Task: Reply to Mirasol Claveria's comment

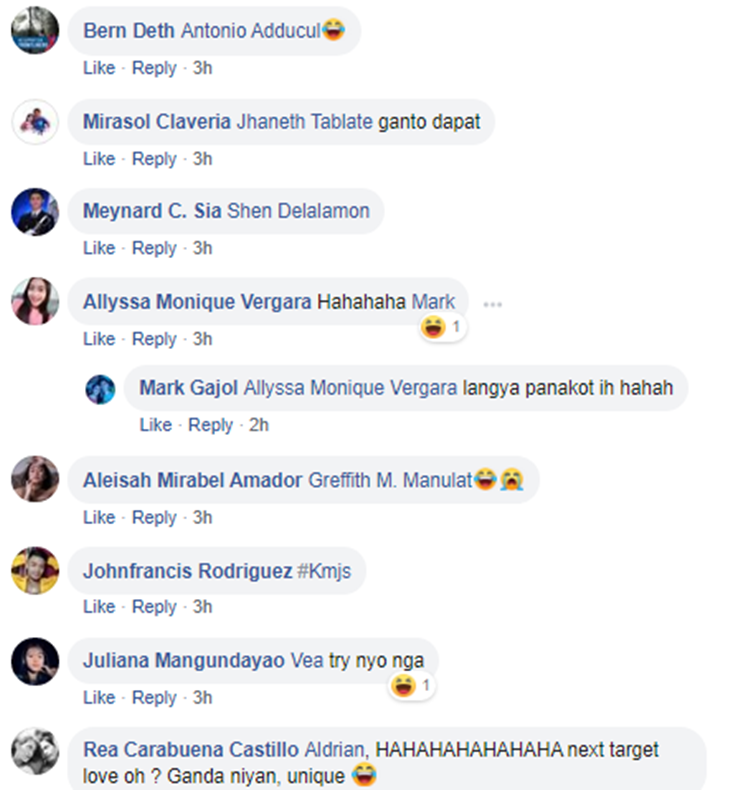Action: click(154, 159)
